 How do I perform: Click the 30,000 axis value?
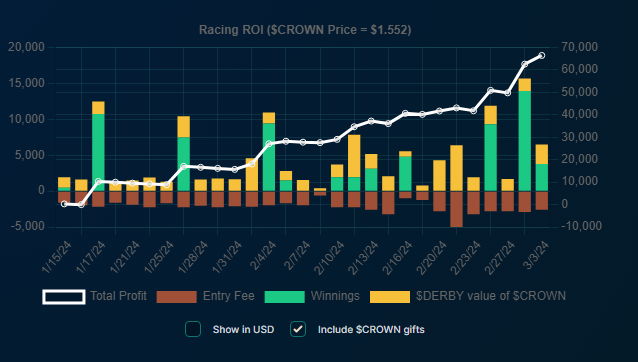point(580,137)
